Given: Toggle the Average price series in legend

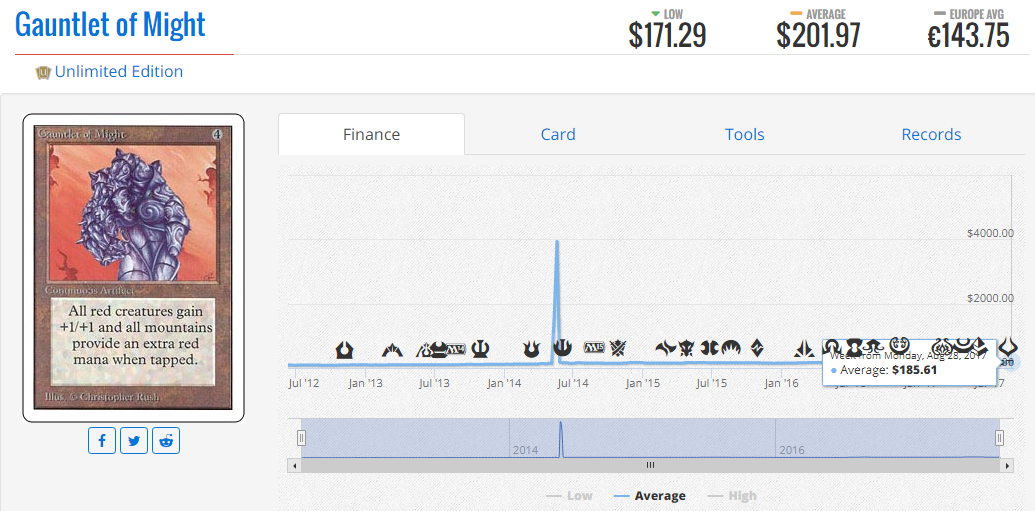Looking at the screenshot, I should [650, 495].
